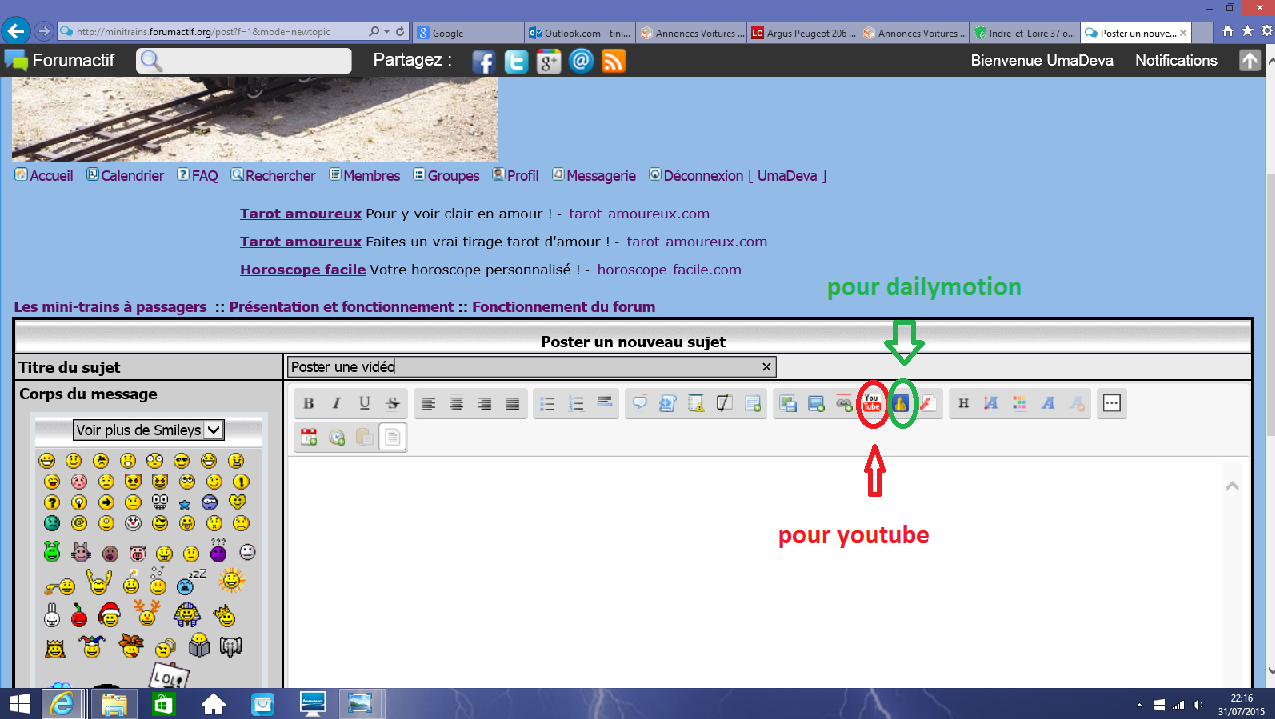Toggle bold formatting in message editor
The width and height of the screenshot is (1275, 719).
tap(309, 404)
